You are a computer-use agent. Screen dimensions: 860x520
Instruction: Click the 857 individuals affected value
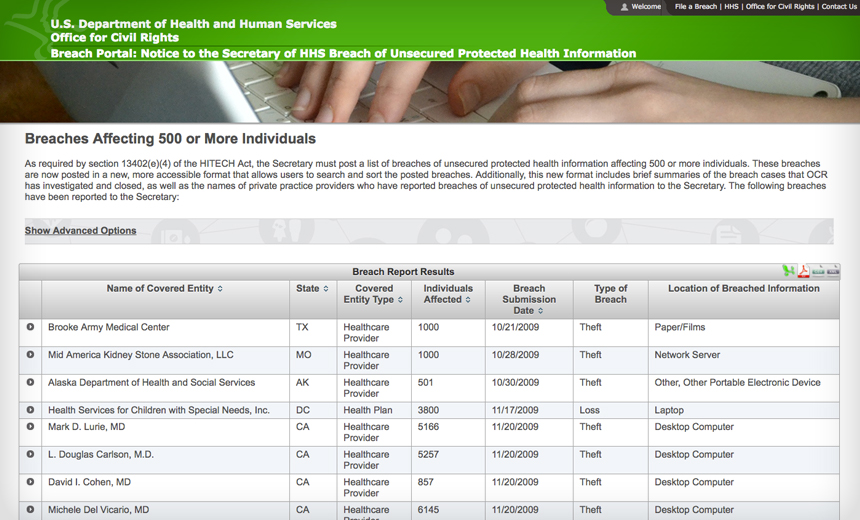(426, 482)
